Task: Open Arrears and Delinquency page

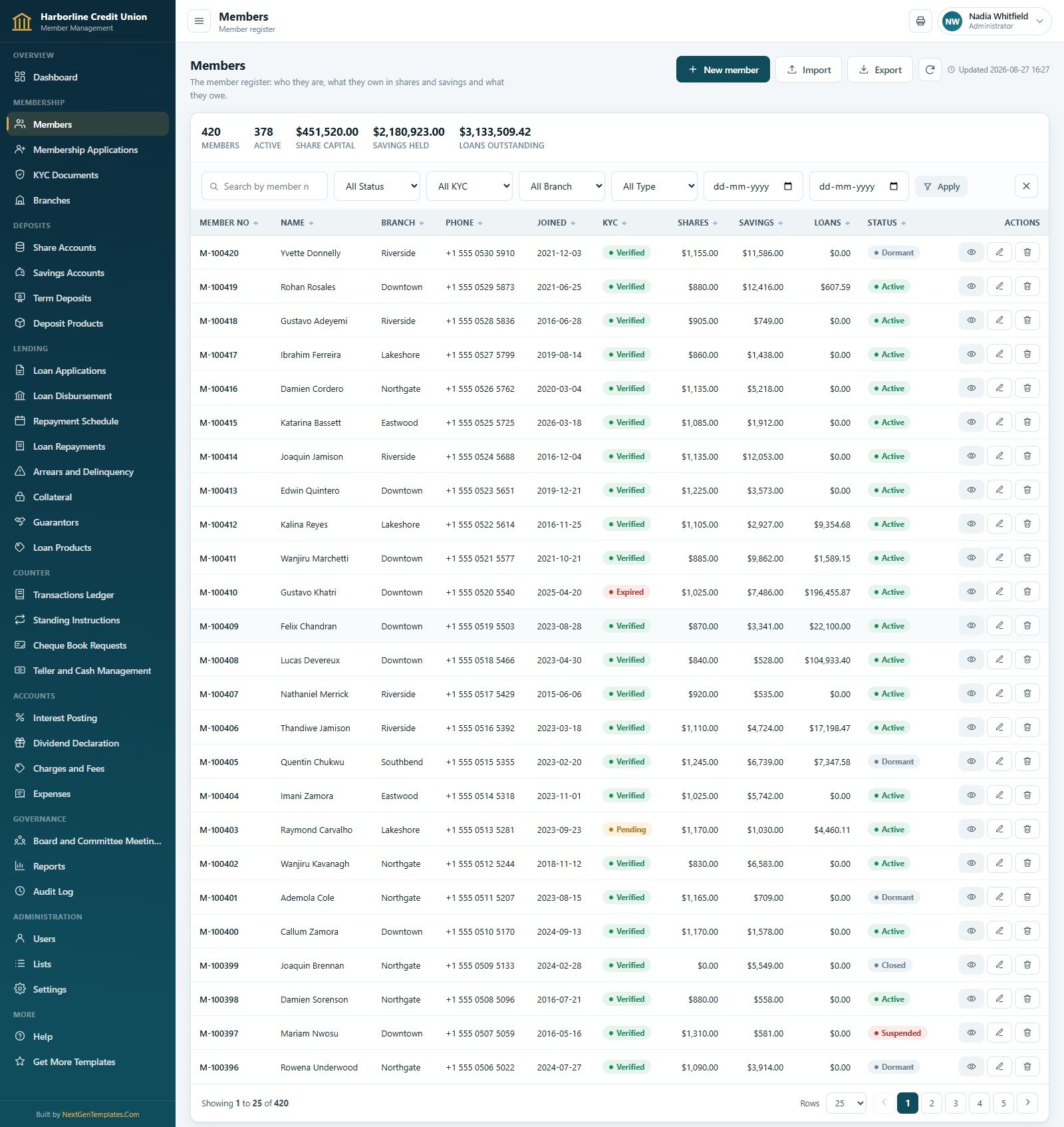Action: [88, 472]
